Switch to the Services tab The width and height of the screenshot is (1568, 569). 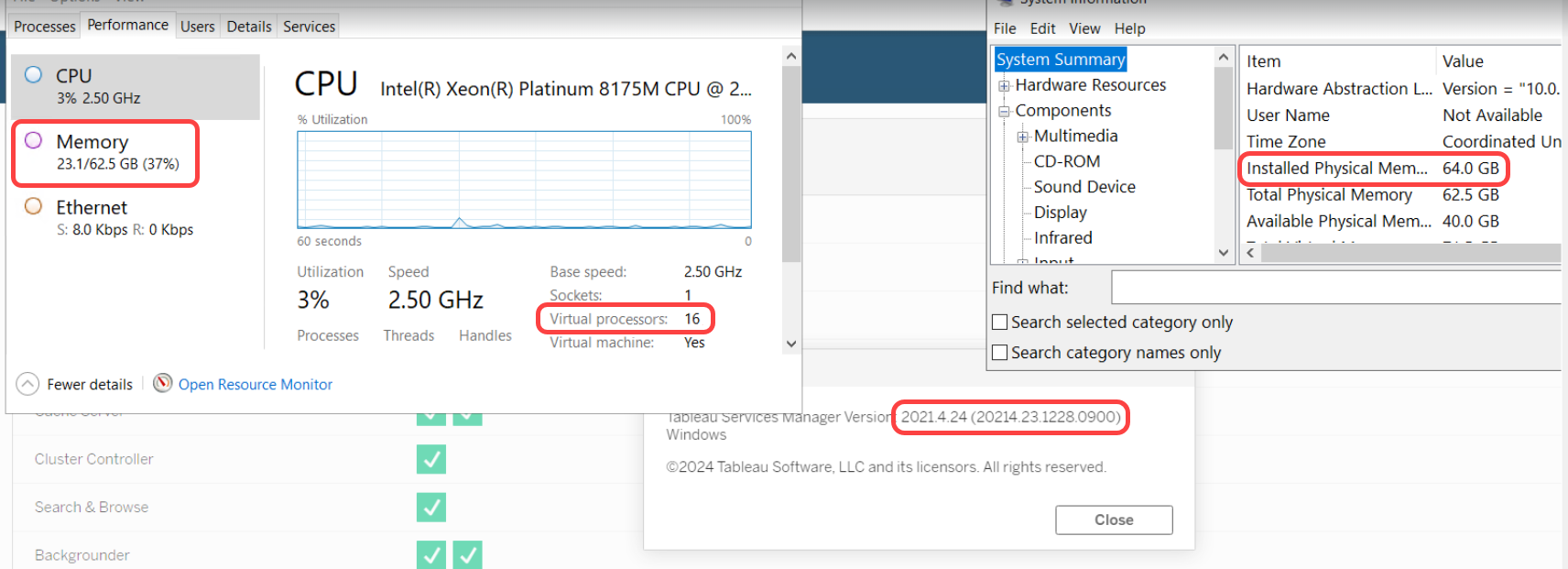coord(310,27)
